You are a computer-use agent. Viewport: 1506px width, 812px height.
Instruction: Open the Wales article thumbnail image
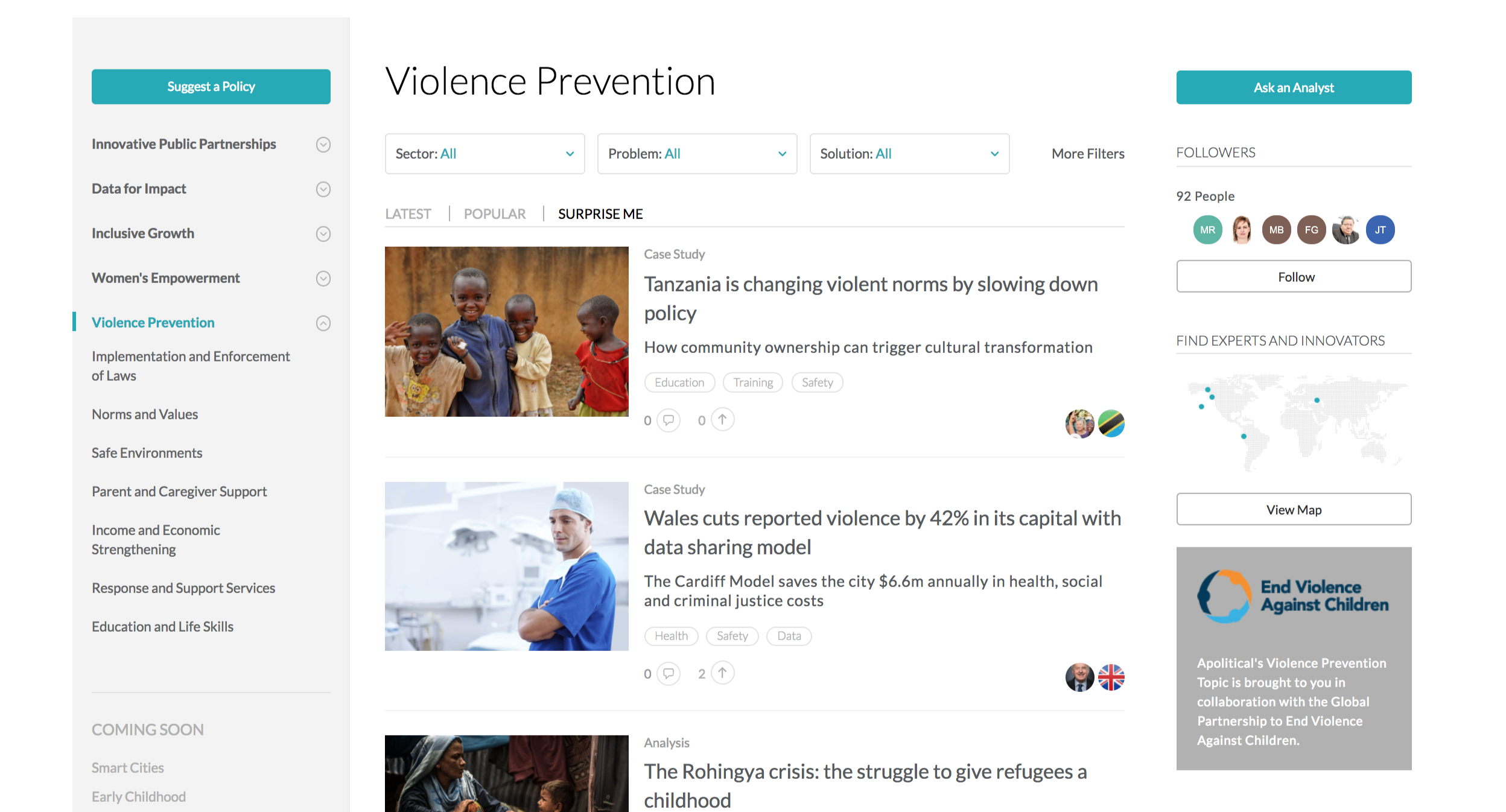[x=506, y=566]
